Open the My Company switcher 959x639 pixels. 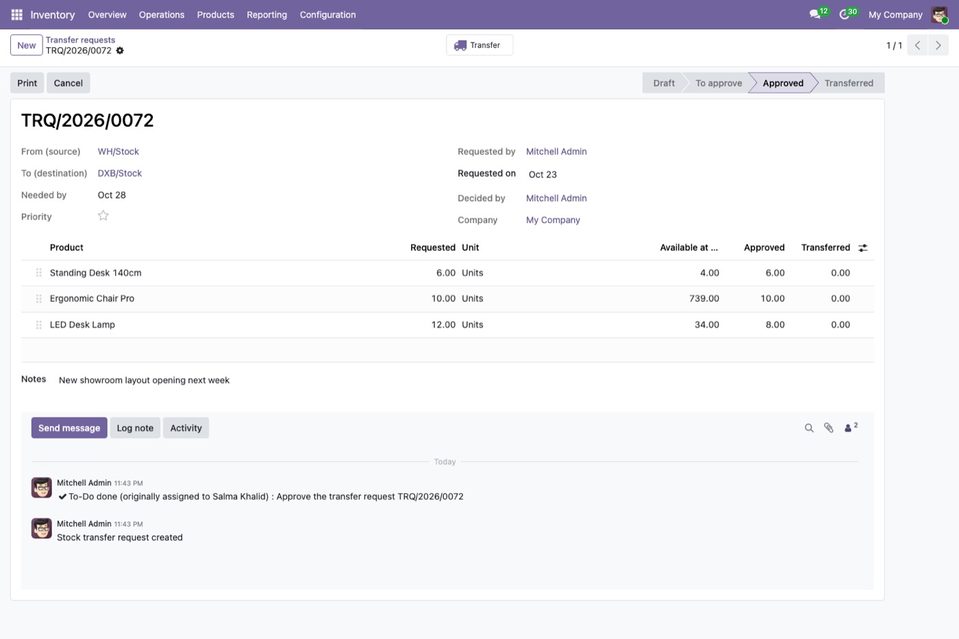[x=895, y=15]
